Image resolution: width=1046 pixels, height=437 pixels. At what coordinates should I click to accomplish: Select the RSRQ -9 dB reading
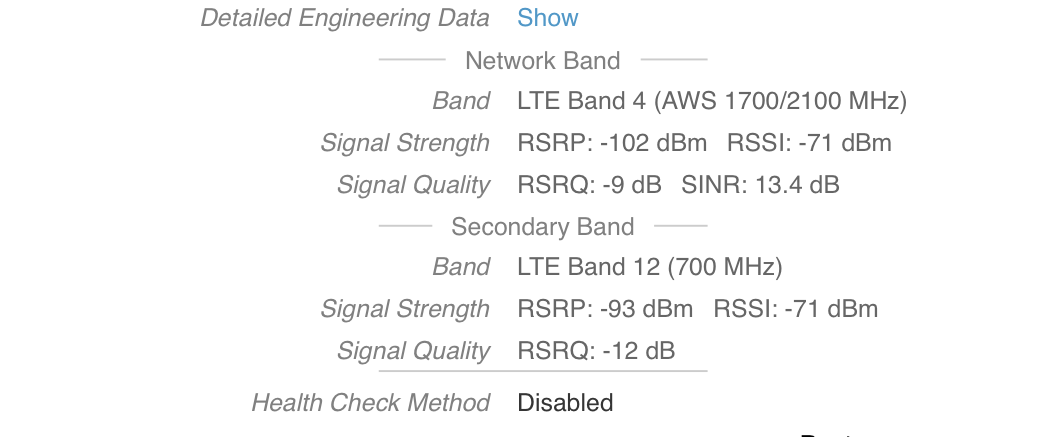point(591,184)
